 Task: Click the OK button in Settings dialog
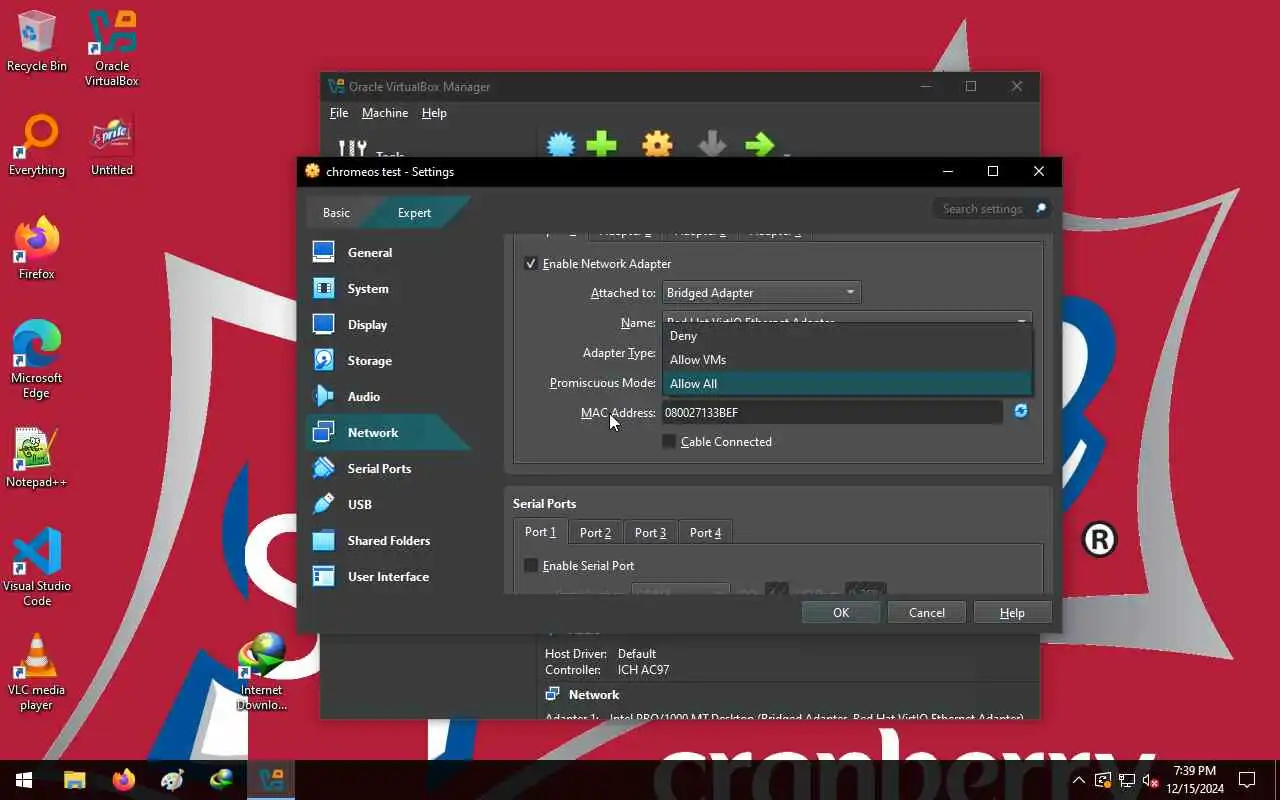click(x=841, y=613)
